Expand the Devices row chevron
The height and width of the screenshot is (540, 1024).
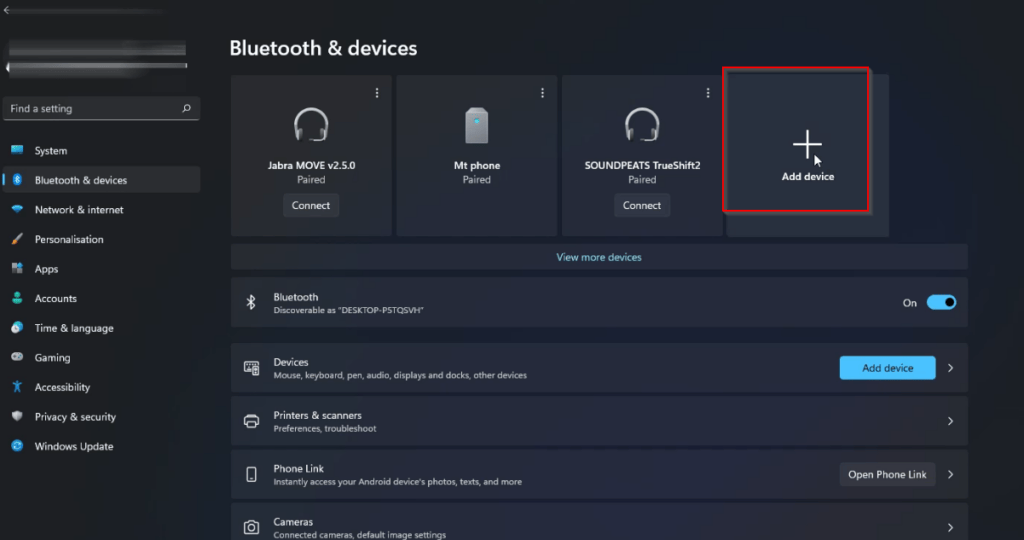pos(951,368)
